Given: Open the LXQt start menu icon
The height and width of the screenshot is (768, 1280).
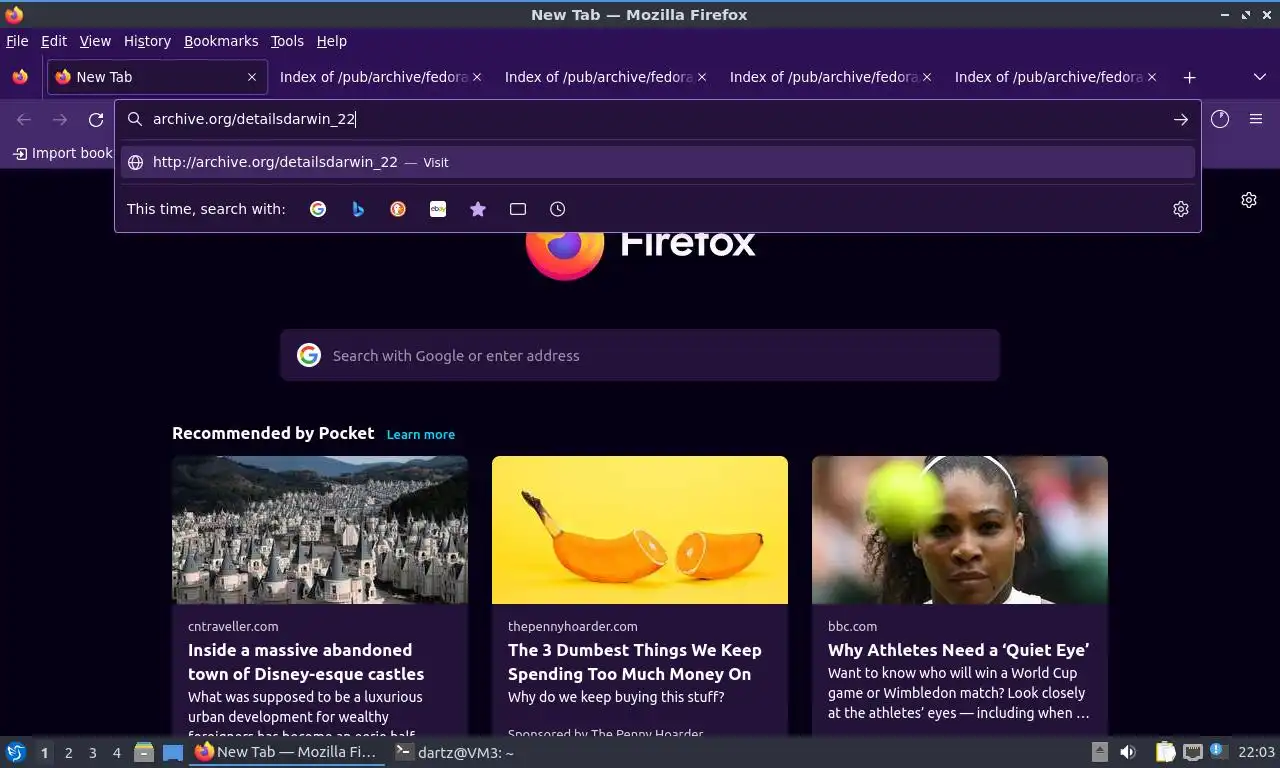Looking at the screenshot, I should 16,752.
